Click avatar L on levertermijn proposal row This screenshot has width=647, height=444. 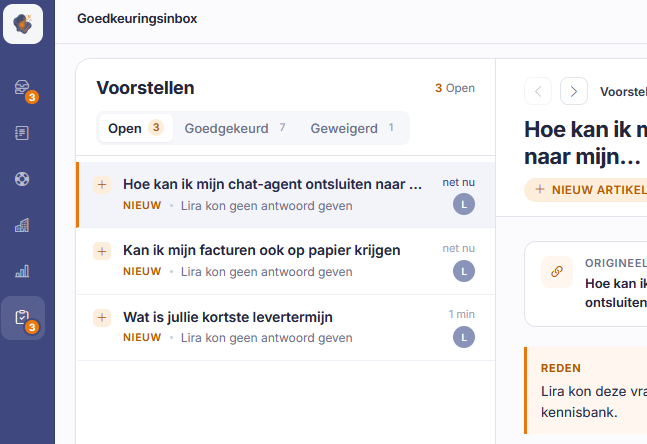coord(464,337)
